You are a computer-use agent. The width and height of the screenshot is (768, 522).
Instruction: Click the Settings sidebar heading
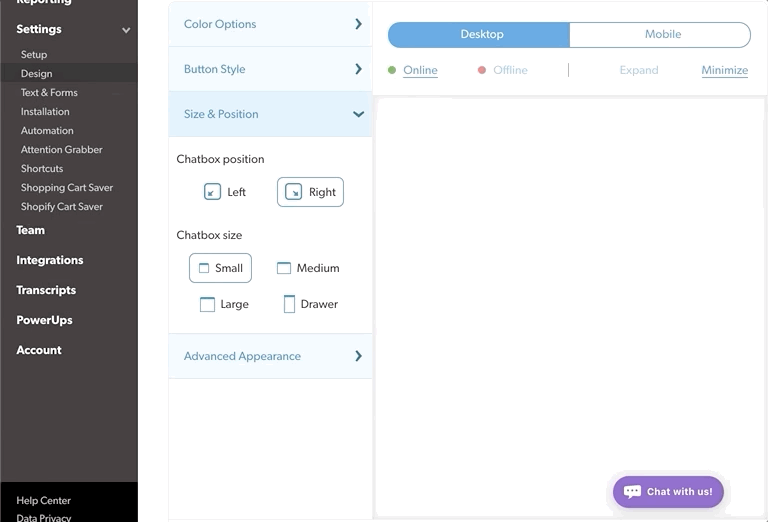click(39, 29)
